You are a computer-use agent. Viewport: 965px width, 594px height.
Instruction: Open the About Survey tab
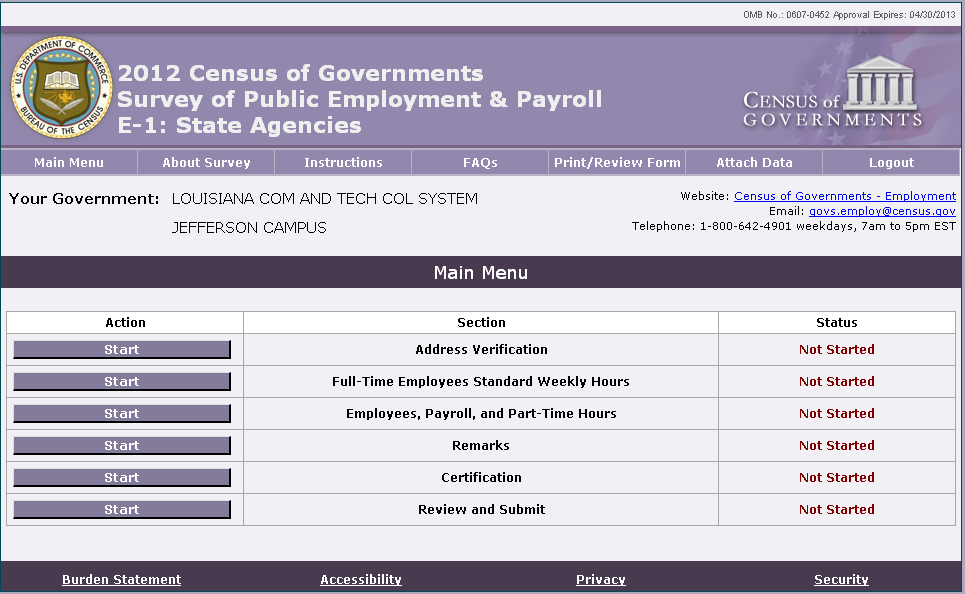click(x=206, y=163)
